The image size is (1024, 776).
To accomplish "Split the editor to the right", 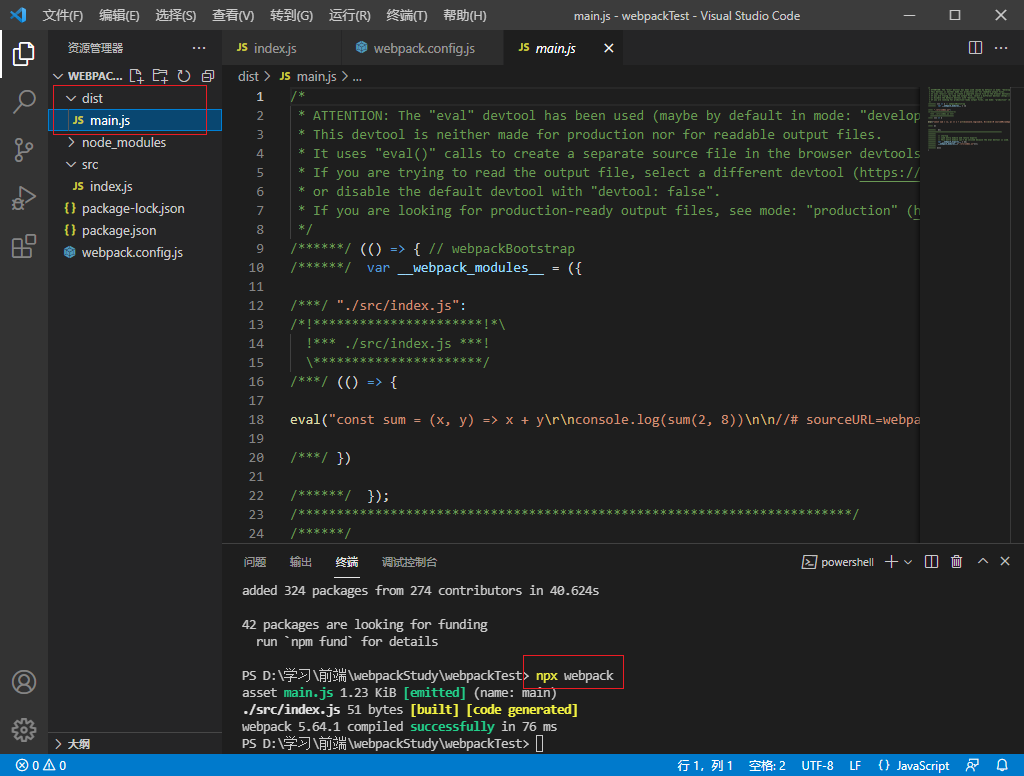I will pyautogui.click(x=975, y=48).
